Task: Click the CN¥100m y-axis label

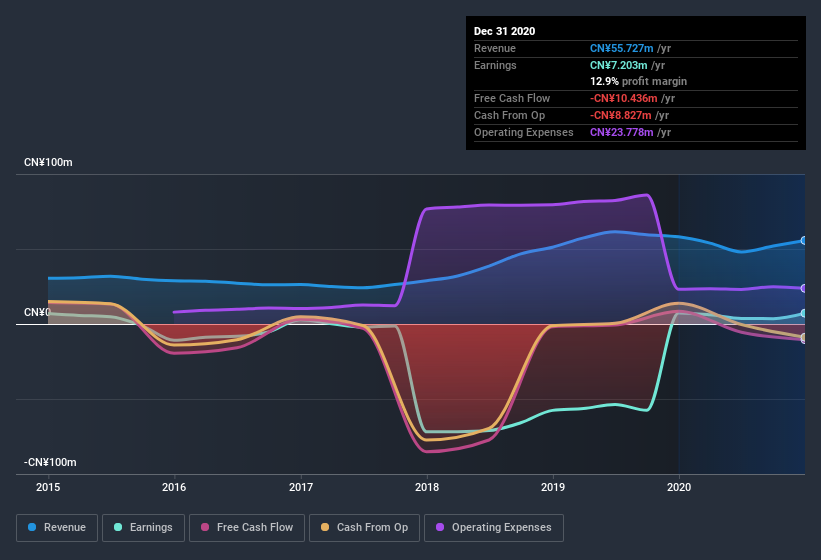Action: (x=48, y=162)
